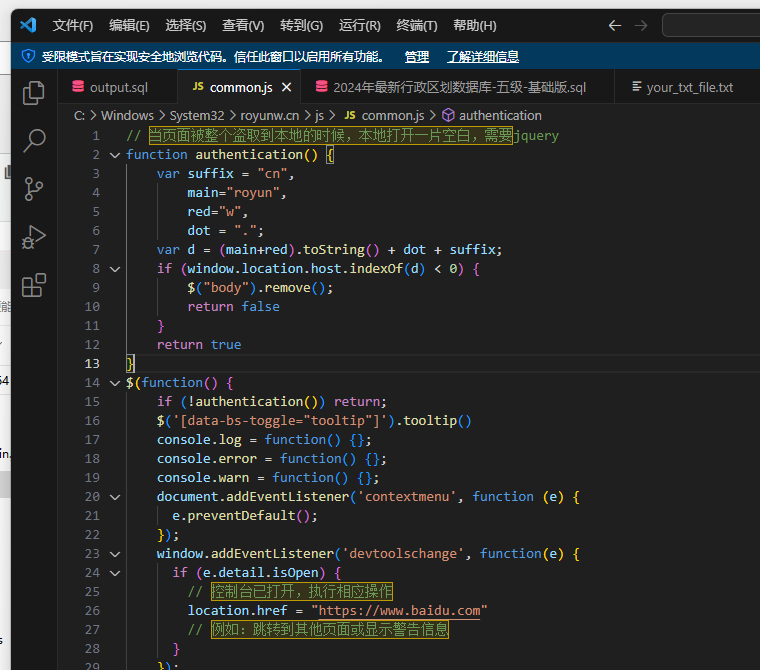Click the C: breadcrumb segment
Screen dimensions: 760x670
point(79,115)
